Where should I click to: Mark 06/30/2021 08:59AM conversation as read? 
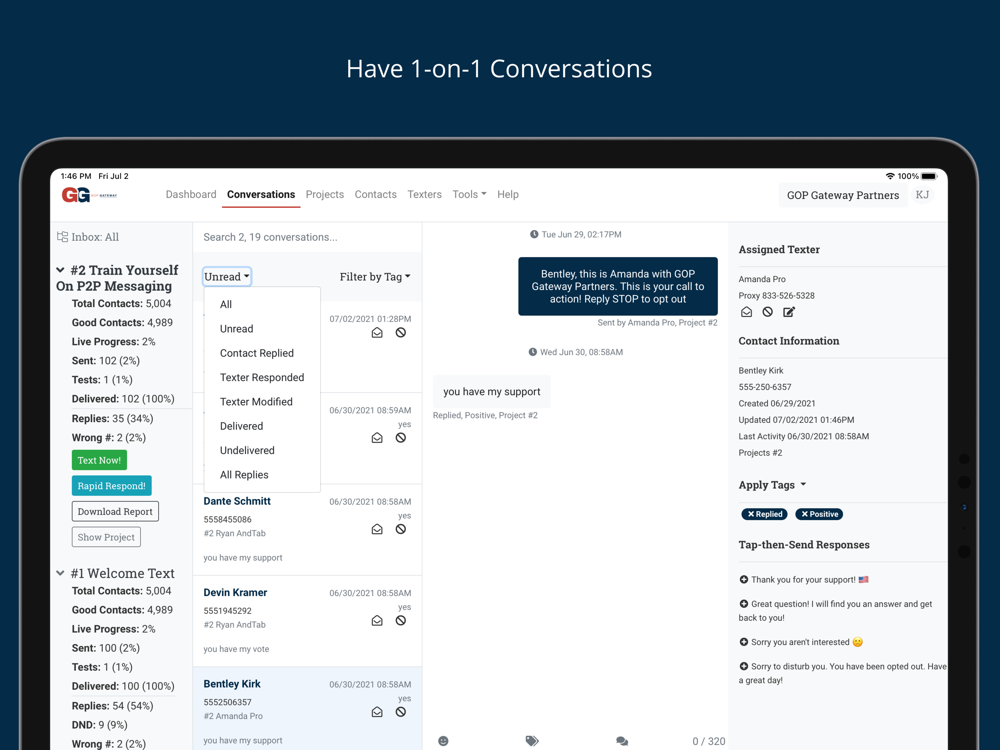pyautogui.click(x=377, y=438)
